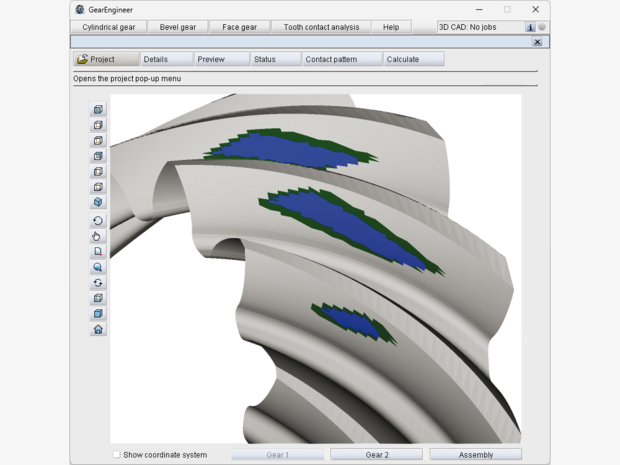Viewport: 620px width, 465px height.
Task: Click the Contact pattern button
Action: click(x=331, y=59)
